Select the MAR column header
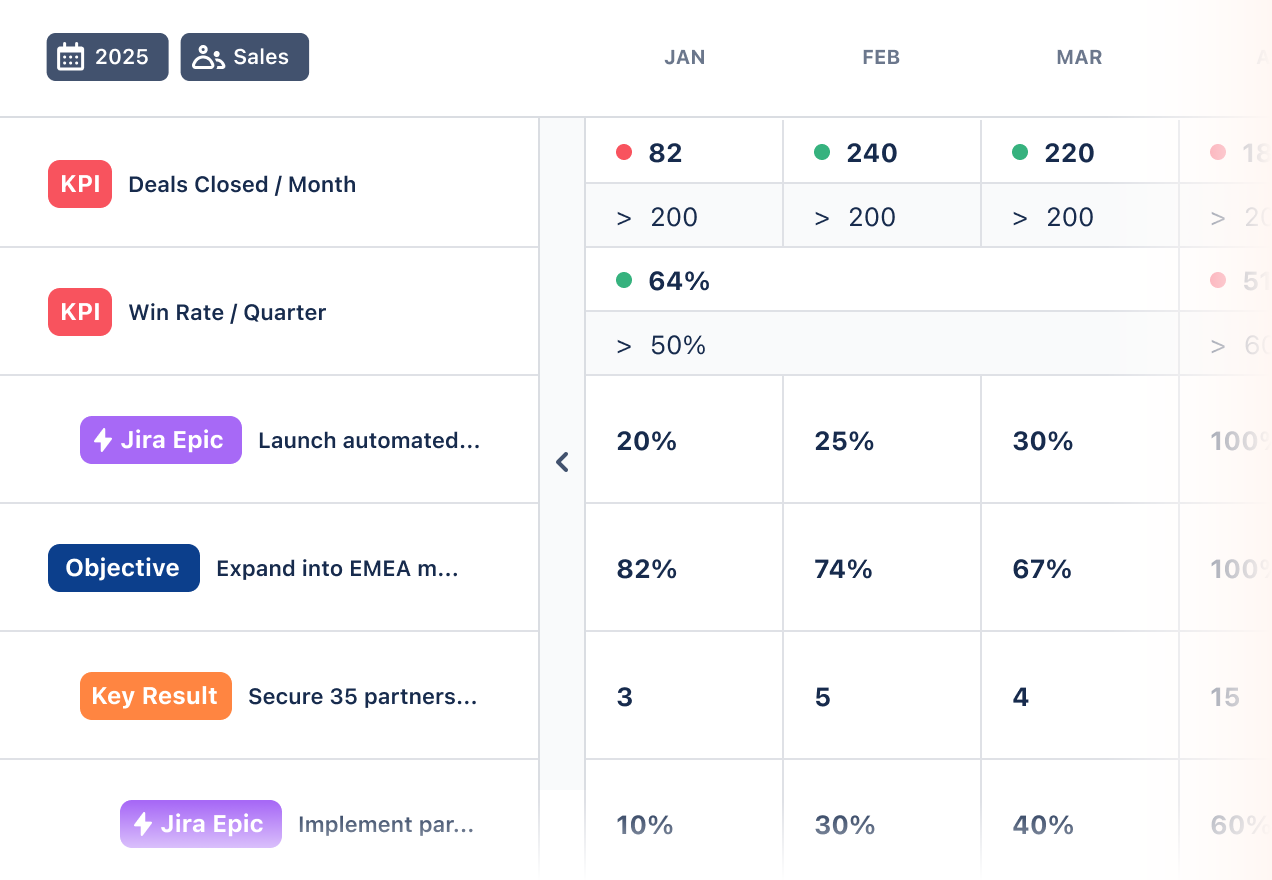The height and width of the screenshot is (880, 1272). [1079, 57]
